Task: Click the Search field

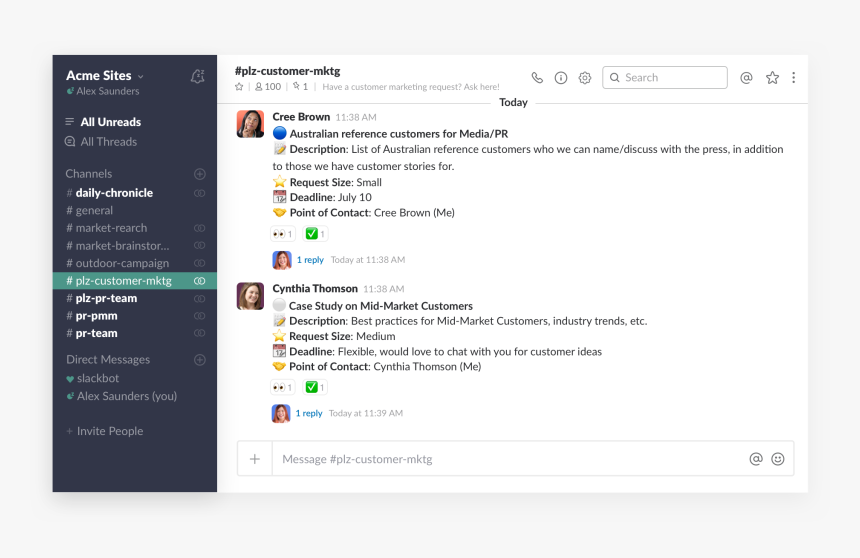Action: tap(665, 77)
